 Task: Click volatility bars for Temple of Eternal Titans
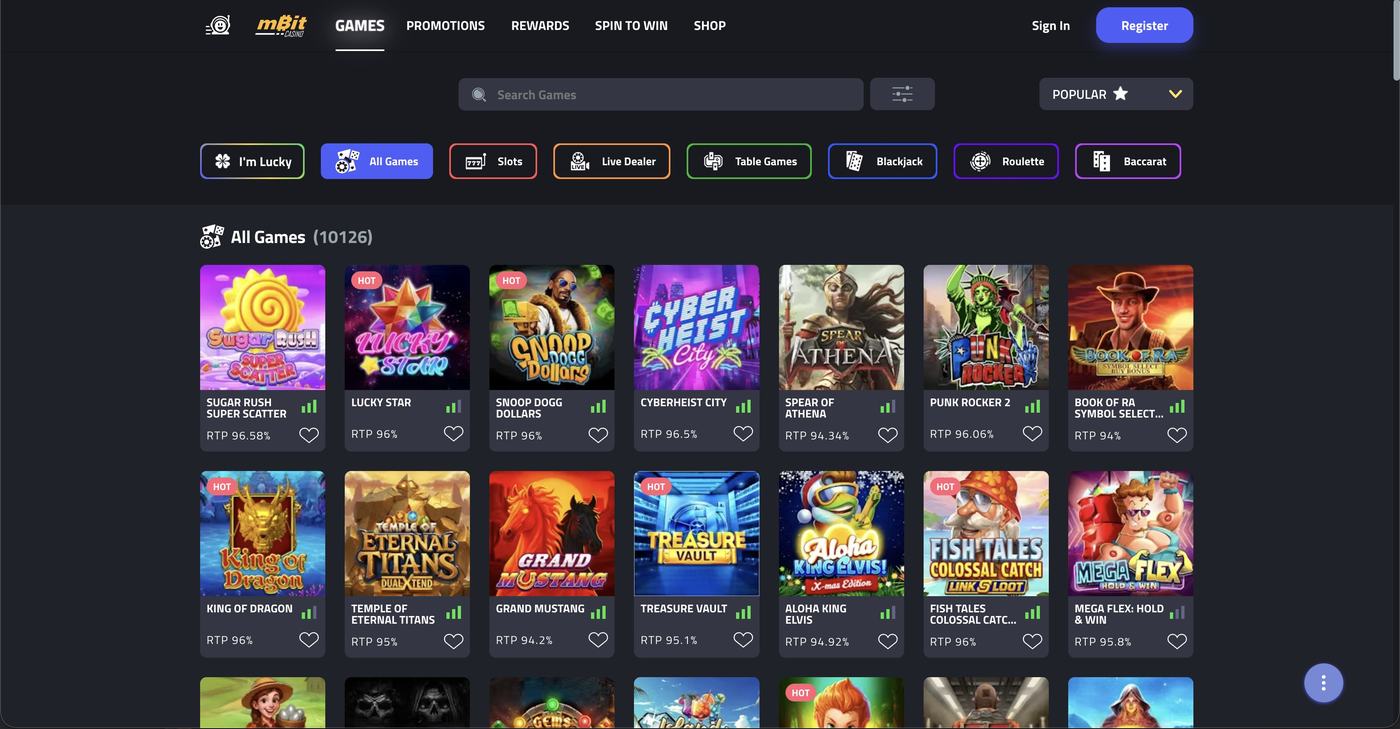pos(454,613)
